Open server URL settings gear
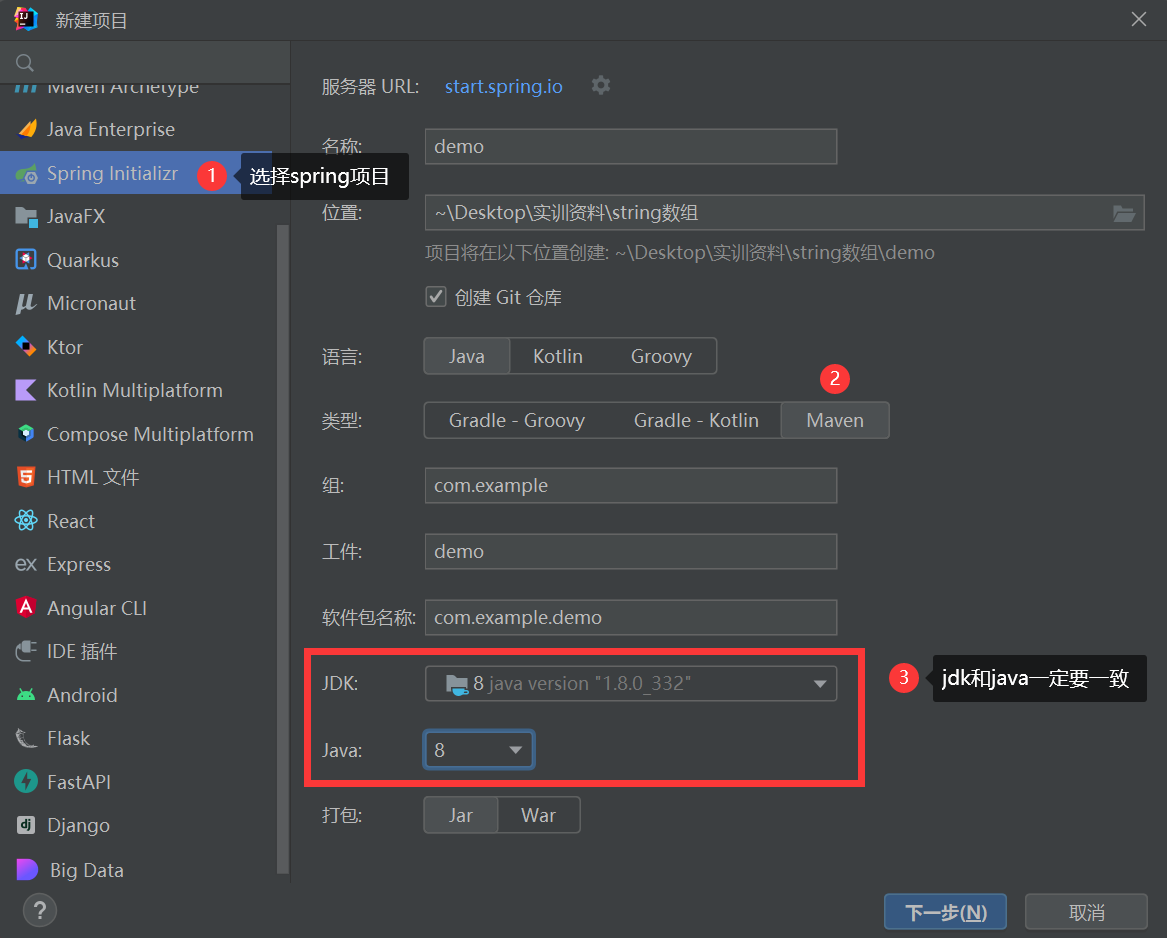The height and width of the screenshot is (938, 1167). (x=601, y=86)
